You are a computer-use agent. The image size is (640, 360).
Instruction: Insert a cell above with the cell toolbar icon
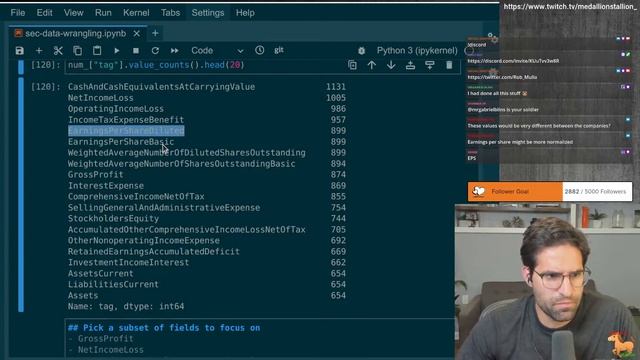(x=410, y=65)
